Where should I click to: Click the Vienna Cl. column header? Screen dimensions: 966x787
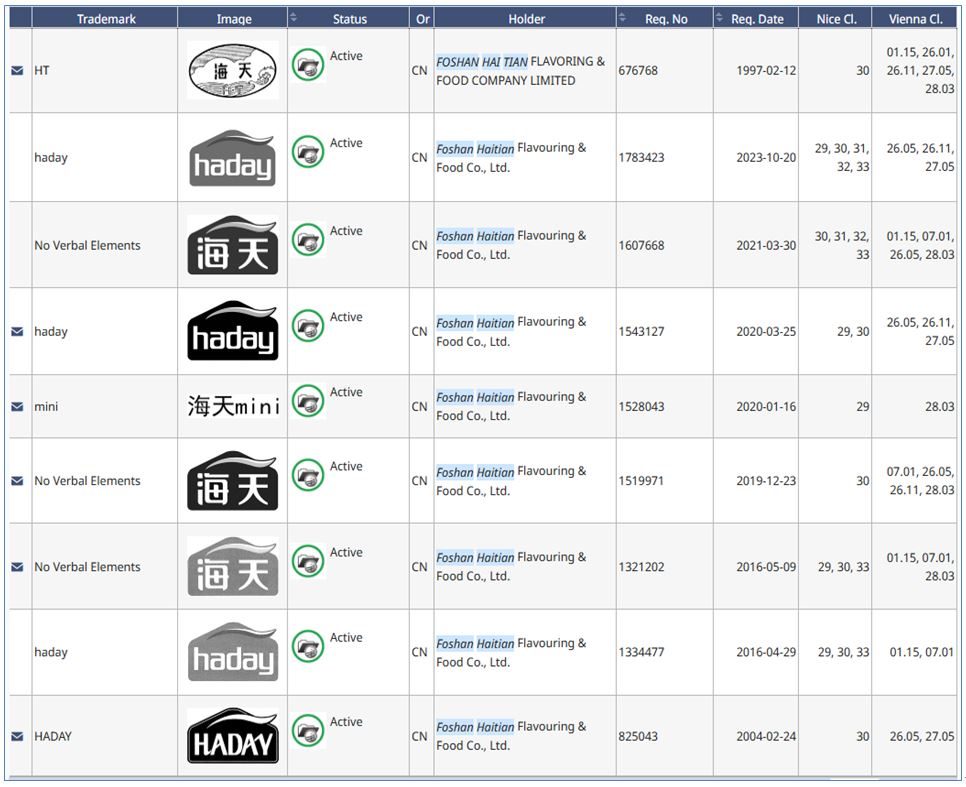914,19
